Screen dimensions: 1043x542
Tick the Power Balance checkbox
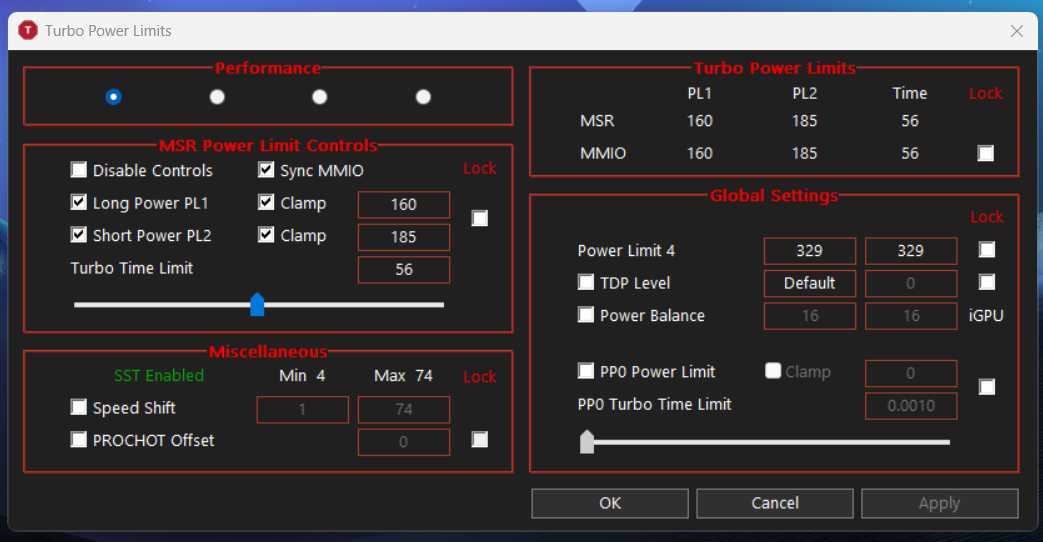[x=586, y=316]
